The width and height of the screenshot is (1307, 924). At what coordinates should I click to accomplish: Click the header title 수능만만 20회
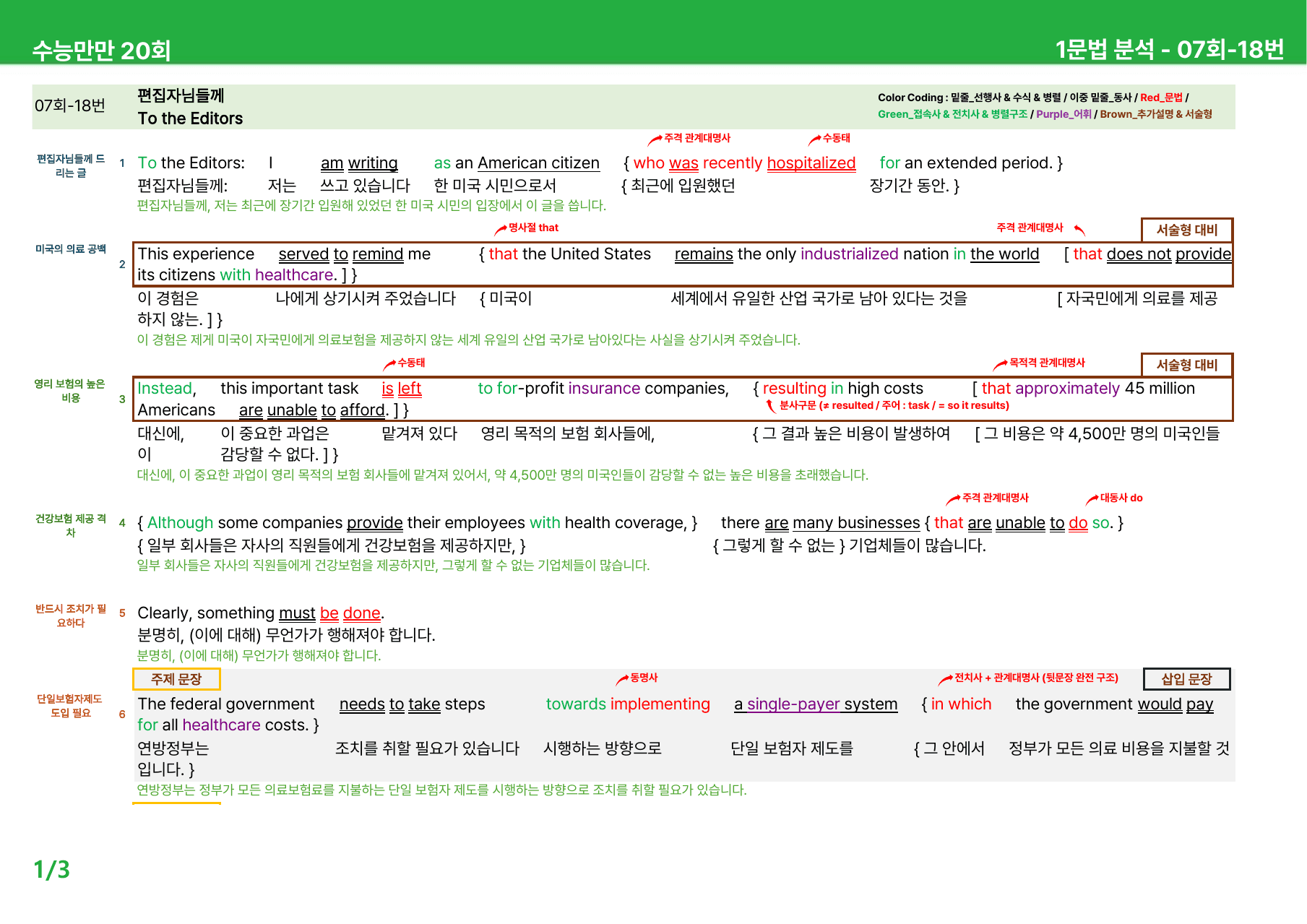click(x=101, y=51)
